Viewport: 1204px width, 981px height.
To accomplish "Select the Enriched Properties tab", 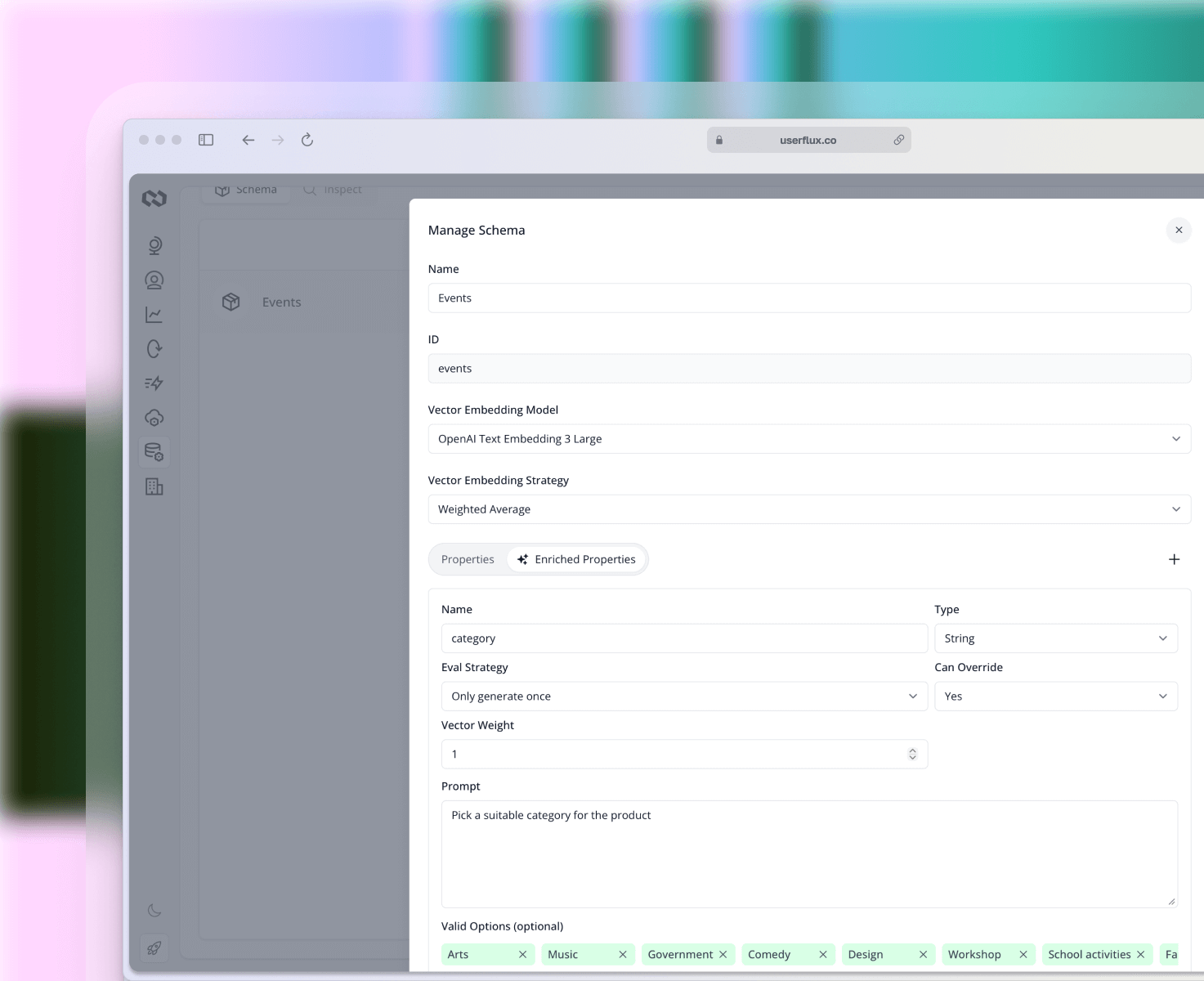I will coord(577,559).
